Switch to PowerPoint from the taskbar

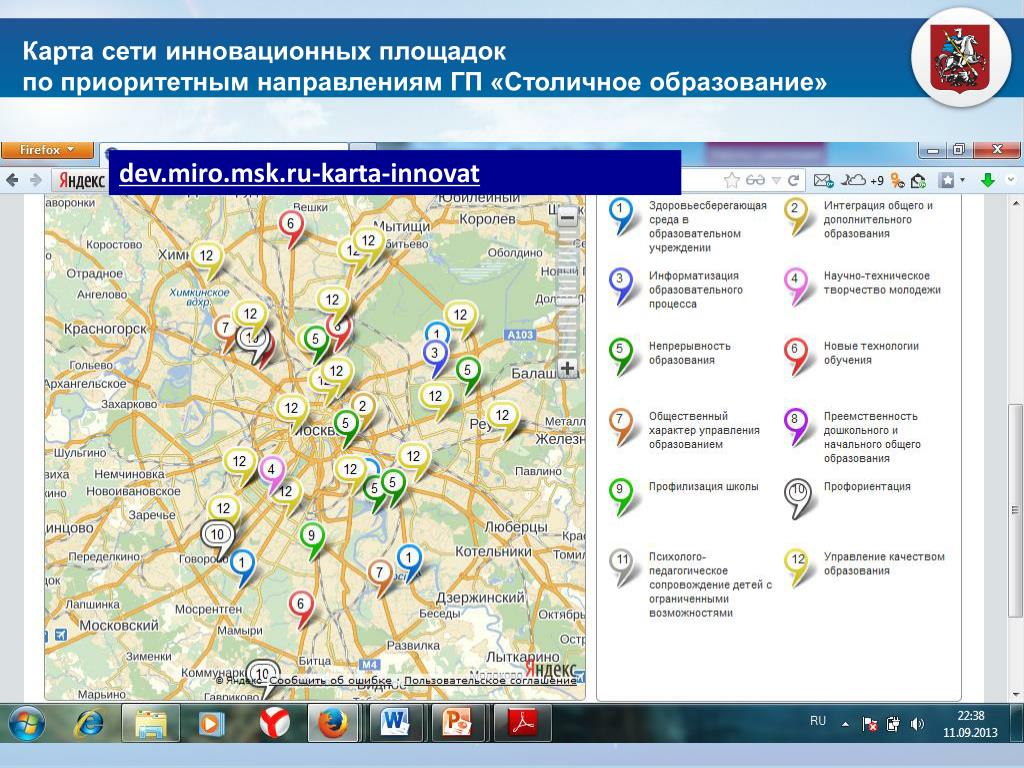457,724
